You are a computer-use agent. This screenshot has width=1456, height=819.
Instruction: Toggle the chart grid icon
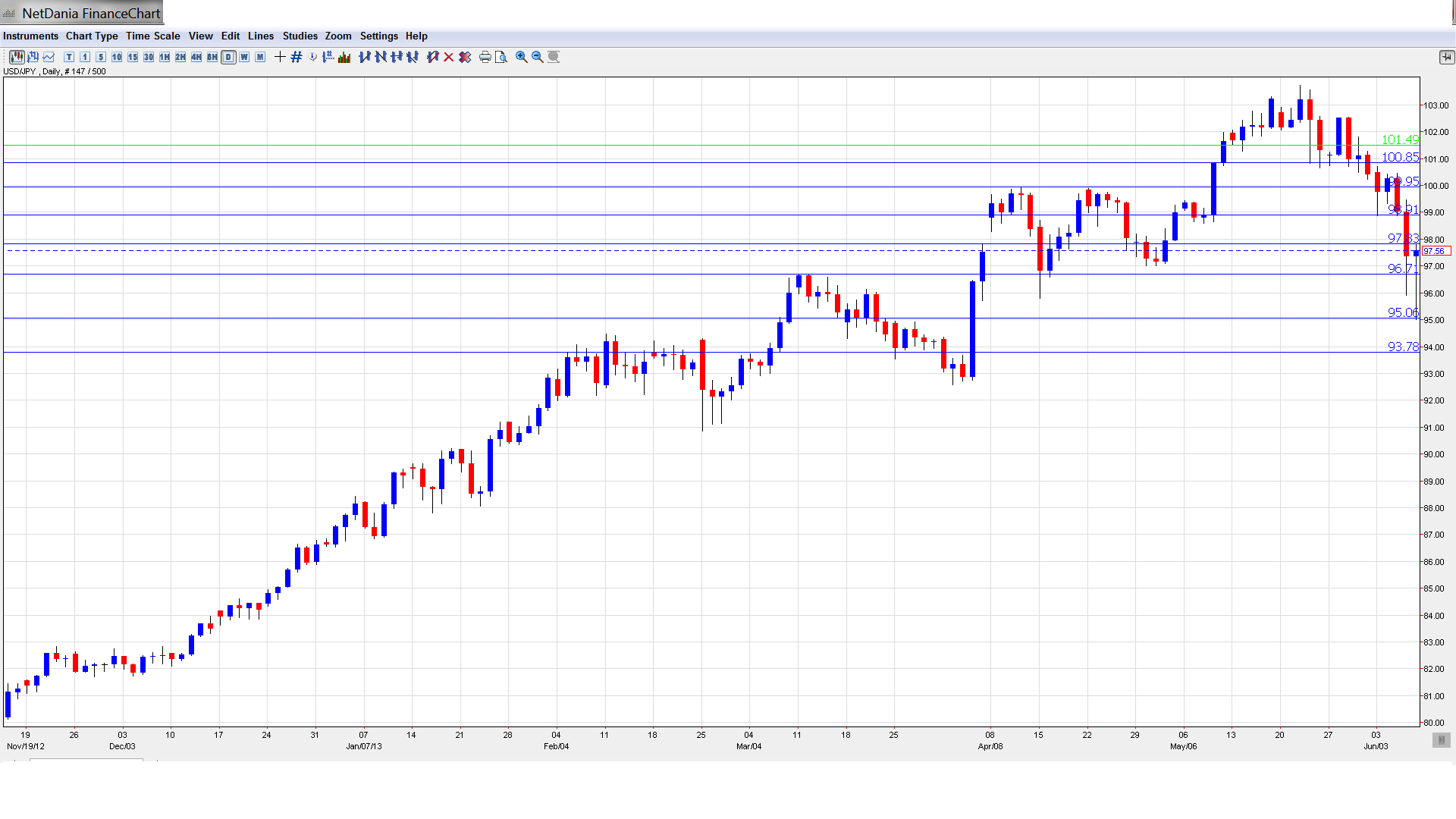pyautogui.click(x=297, y=57)
